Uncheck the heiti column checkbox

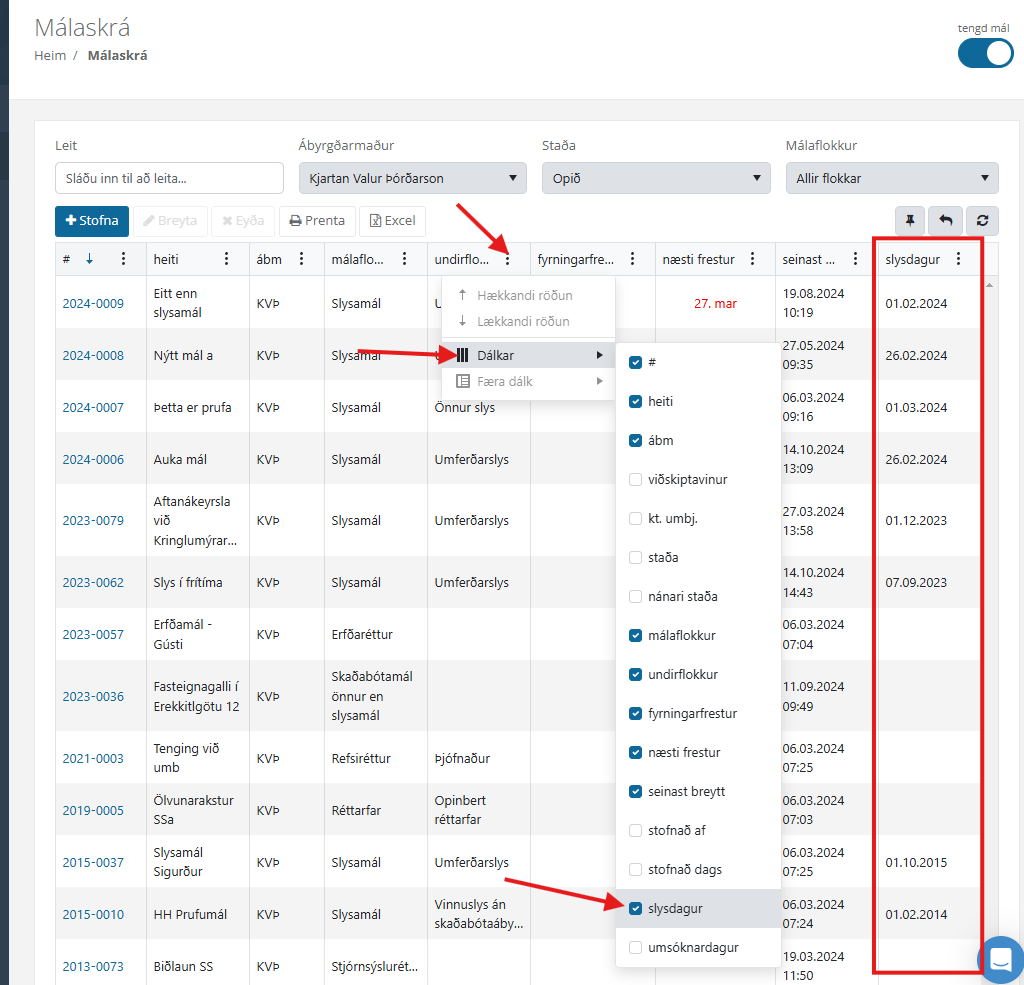[x=635, y=402]
